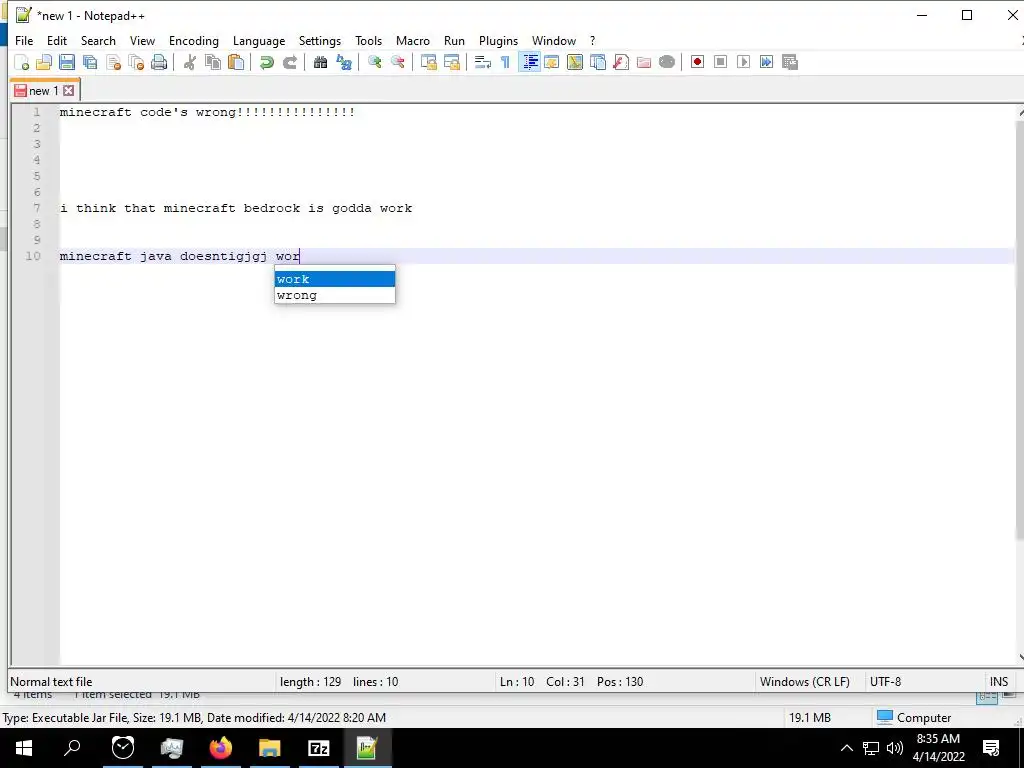Click the Windows Start button
The width and height of the screenshot is (1024, 768).
[x=24, y=748]
